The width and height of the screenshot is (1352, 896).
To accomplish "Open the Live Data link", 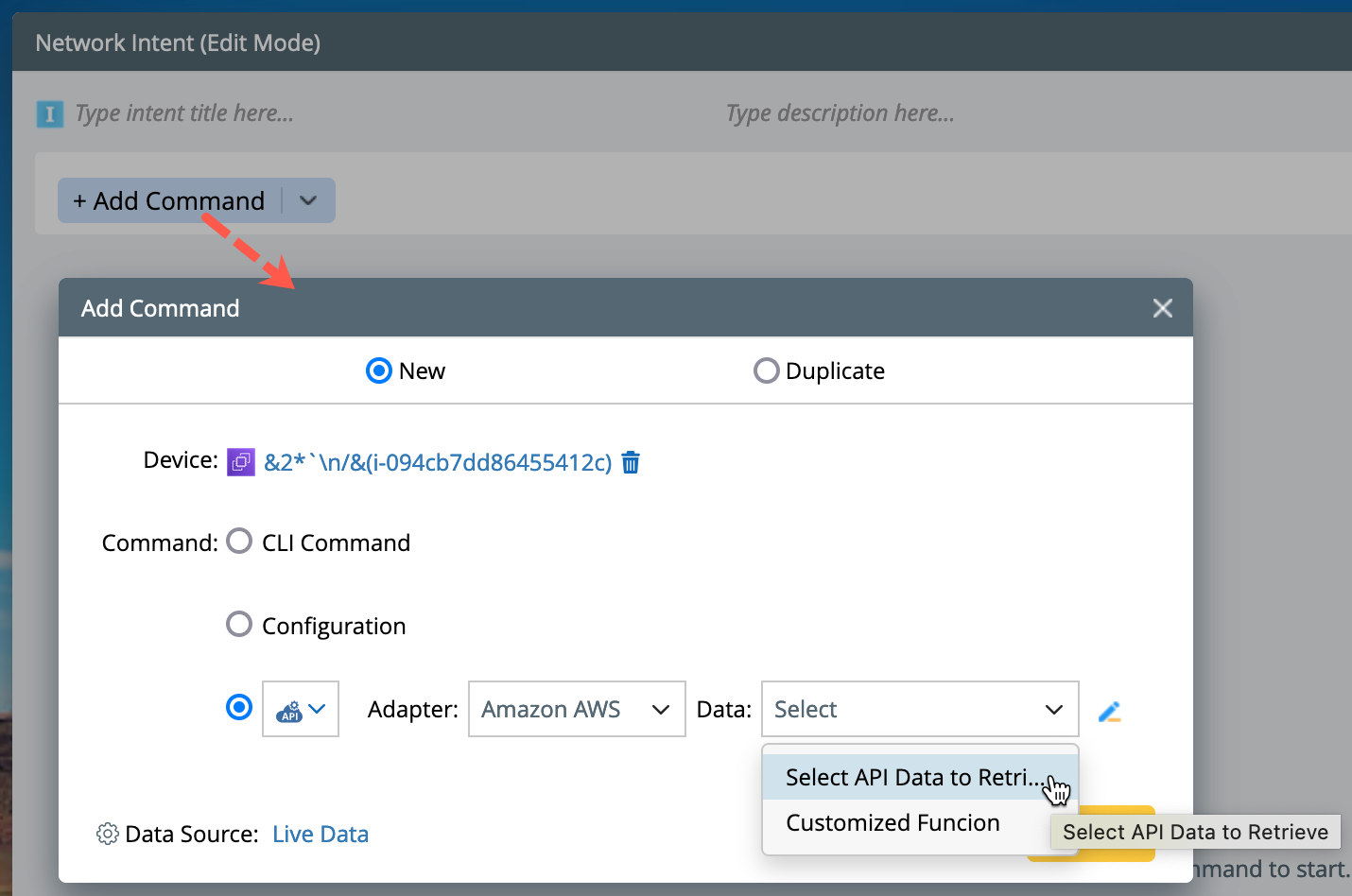I will (x=321, y=834).
